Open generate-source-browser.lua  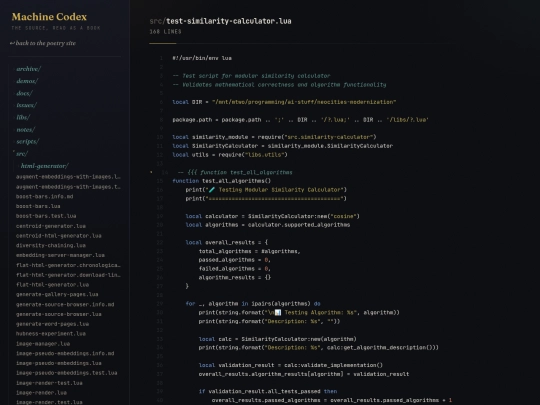coord(59,314)
